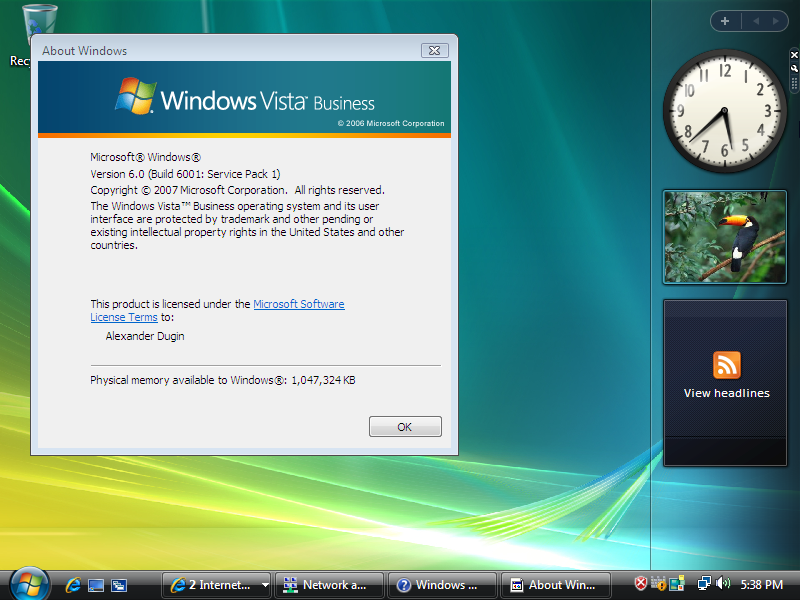Viewport: 800px width, 600px height.
Task: Click the physical memory 1,047,324 KB text
Action: [x=222, y=380]
